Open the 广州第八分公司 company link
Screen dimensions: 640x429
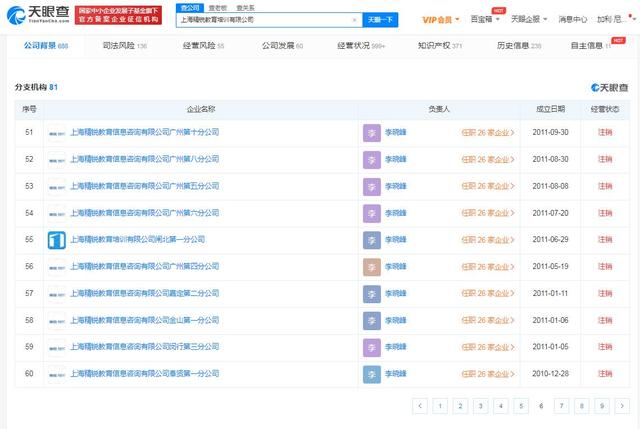(144, 159)
